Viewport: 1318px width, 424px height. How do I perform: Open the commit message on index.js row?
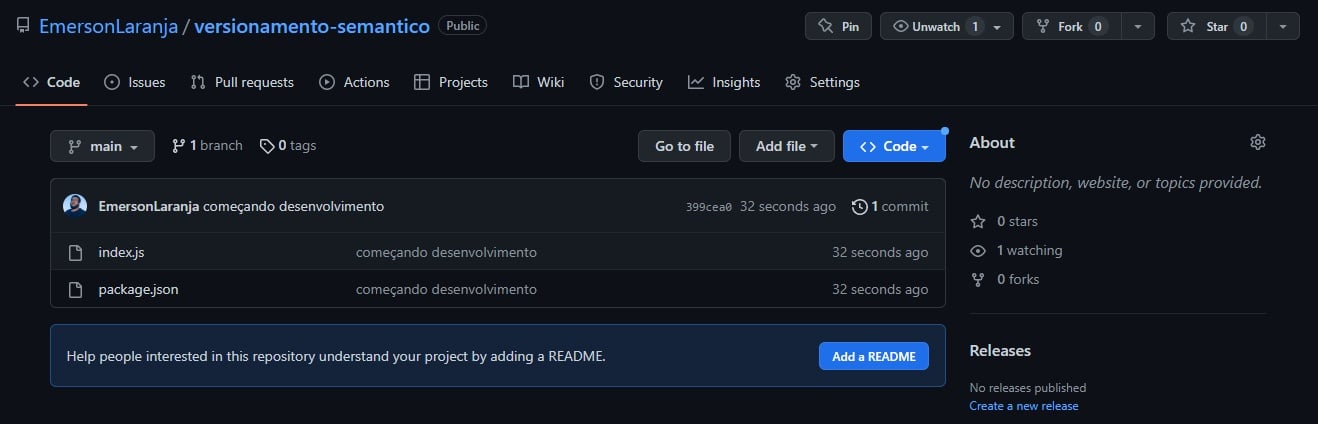pos(447,252)
